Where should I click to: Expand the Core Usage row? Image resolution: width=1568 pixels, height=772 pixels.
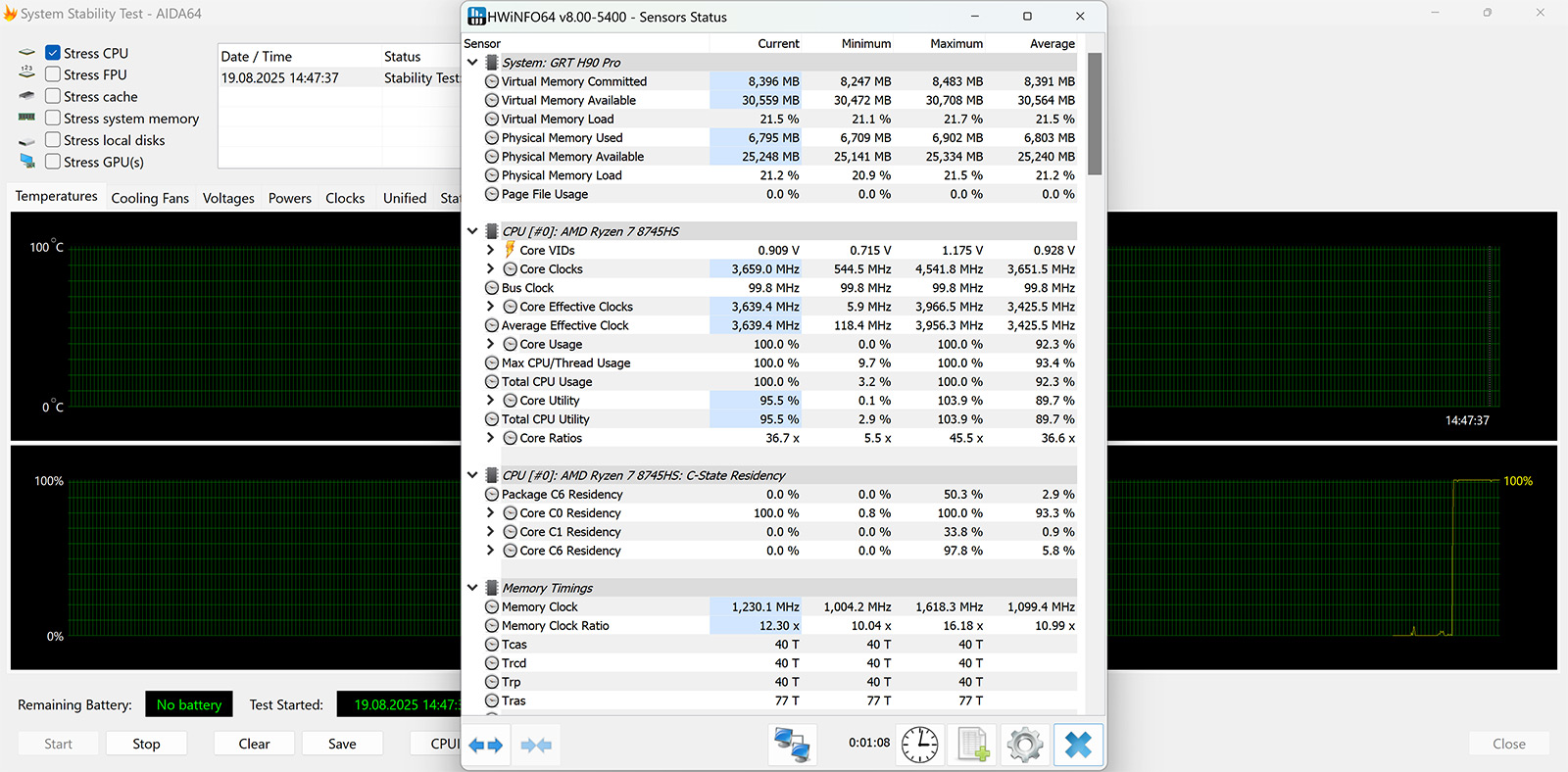[491, 344]
